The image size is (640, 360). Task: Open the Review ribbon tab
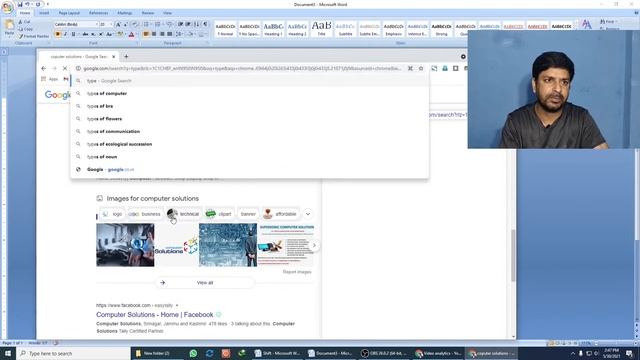[148, 13]
